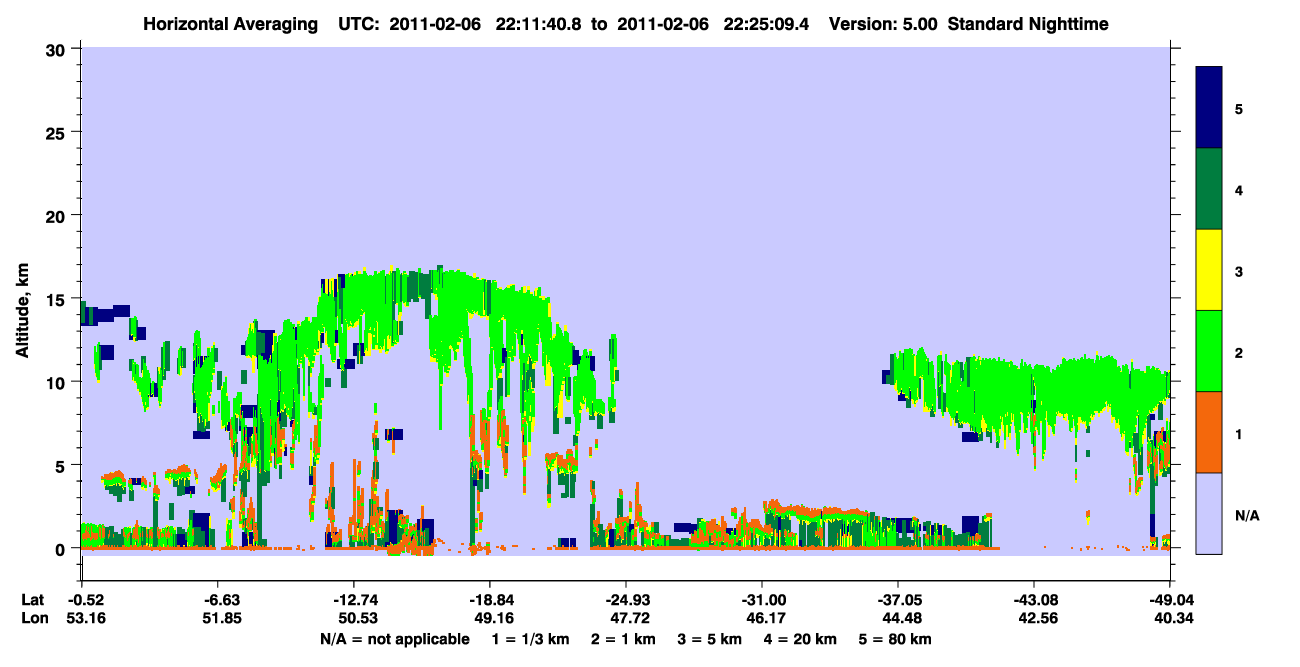Click the yellow colorbar segment labeled 3
This screenshot has height=667, width=1300.
[x=1209, y=270]
